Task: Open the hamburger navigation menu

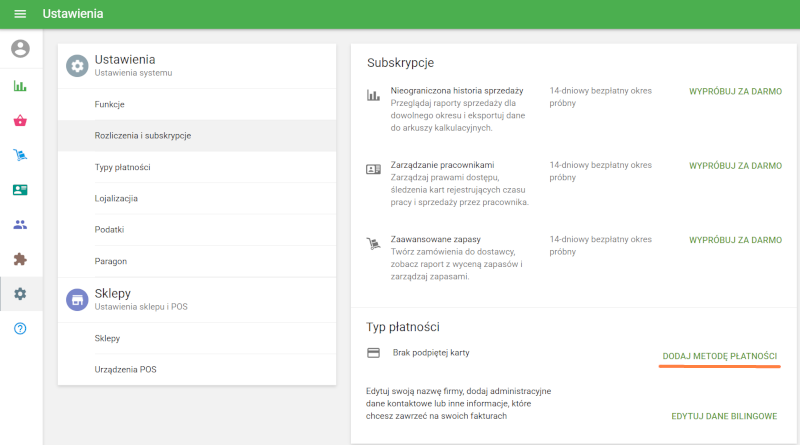Action: (x=20, y=15)
